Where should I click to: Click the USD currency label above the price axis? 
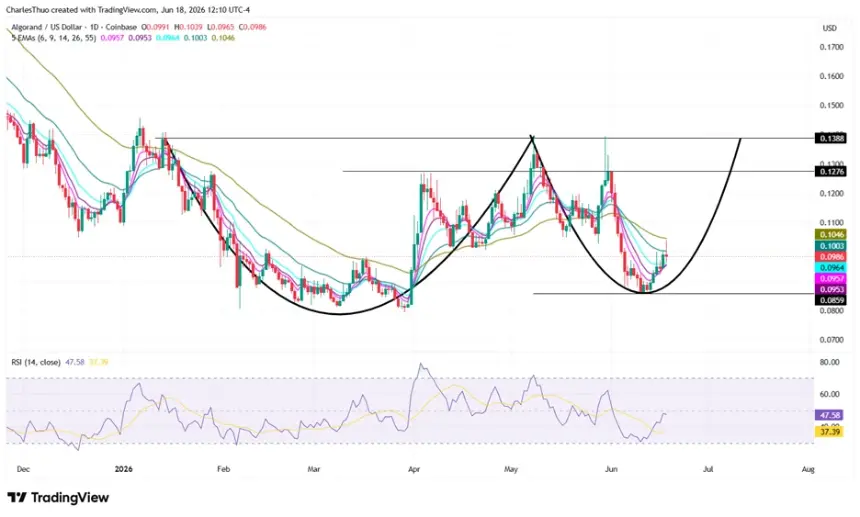pyautogui.click(x=829, y=28)
